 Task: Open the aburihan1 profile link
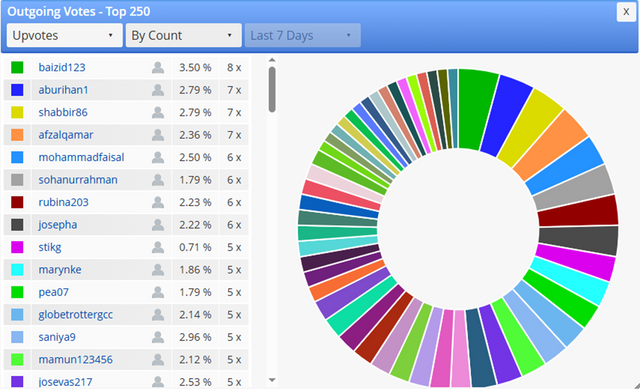point(63,90)
